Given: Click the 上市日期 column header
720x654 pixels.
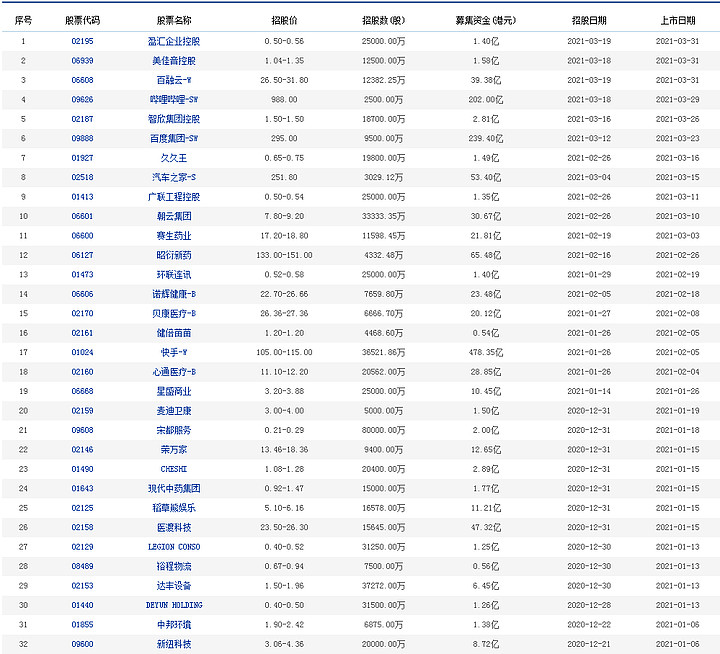Looking at the screenshot, I should click(677, 20).
